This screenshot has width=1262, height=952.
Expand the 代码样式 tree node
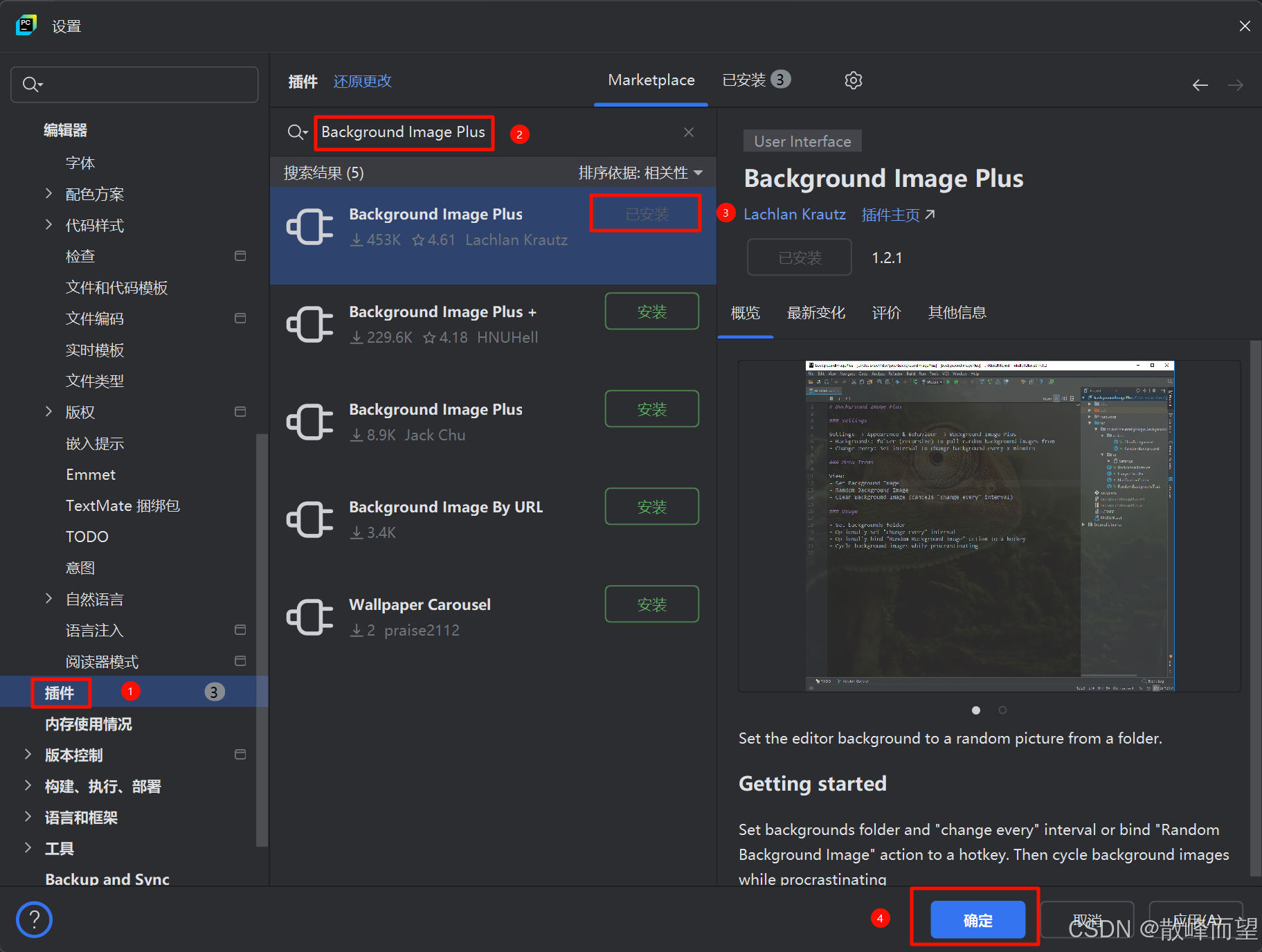click(x=48, y=224)
